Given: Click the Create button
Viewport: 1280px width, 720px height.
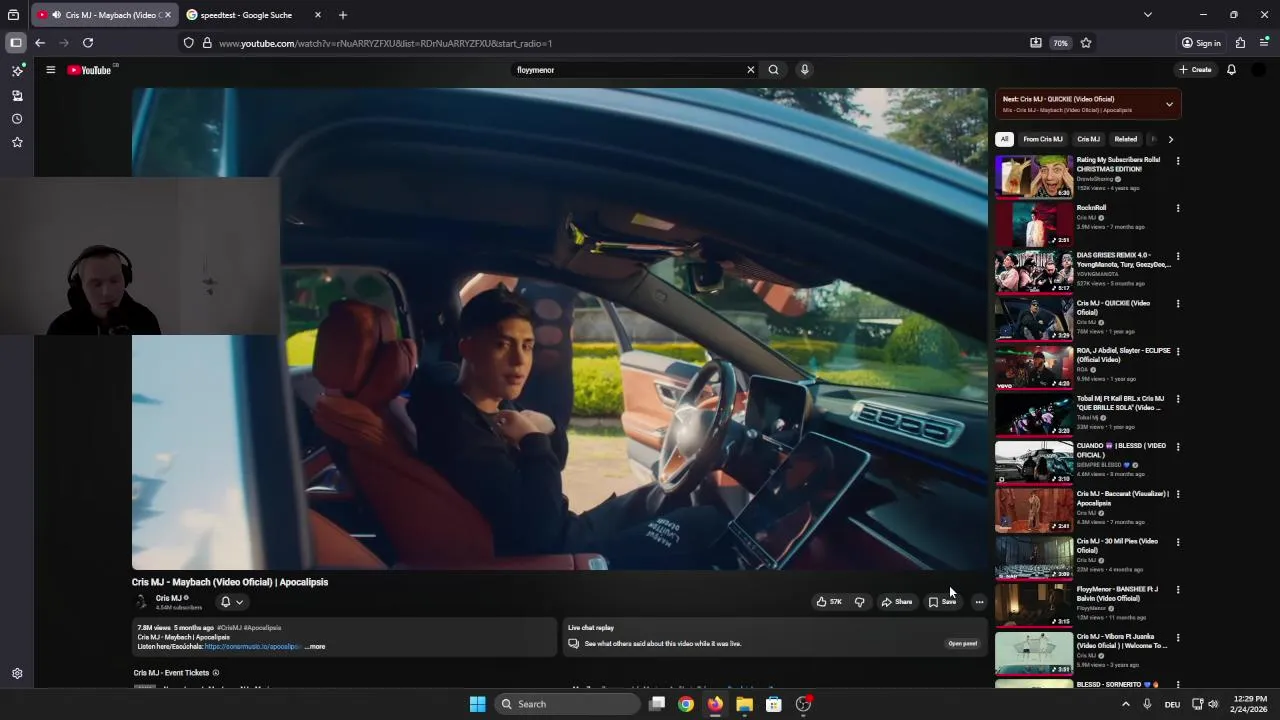Looking at the screenshot, I should click(x=1195, y=70).
